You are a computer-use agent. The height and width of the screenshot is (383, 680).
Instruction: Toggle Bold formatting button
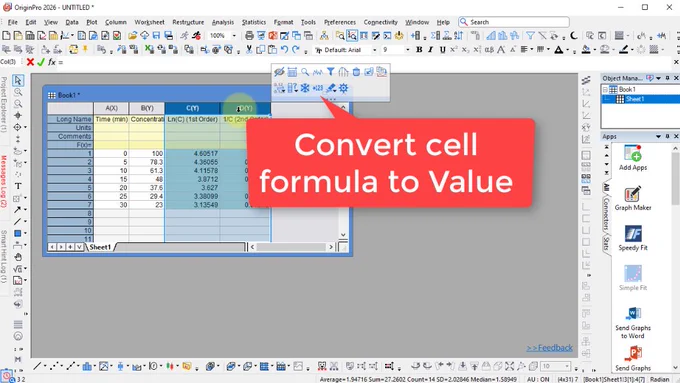click(419, 50)
